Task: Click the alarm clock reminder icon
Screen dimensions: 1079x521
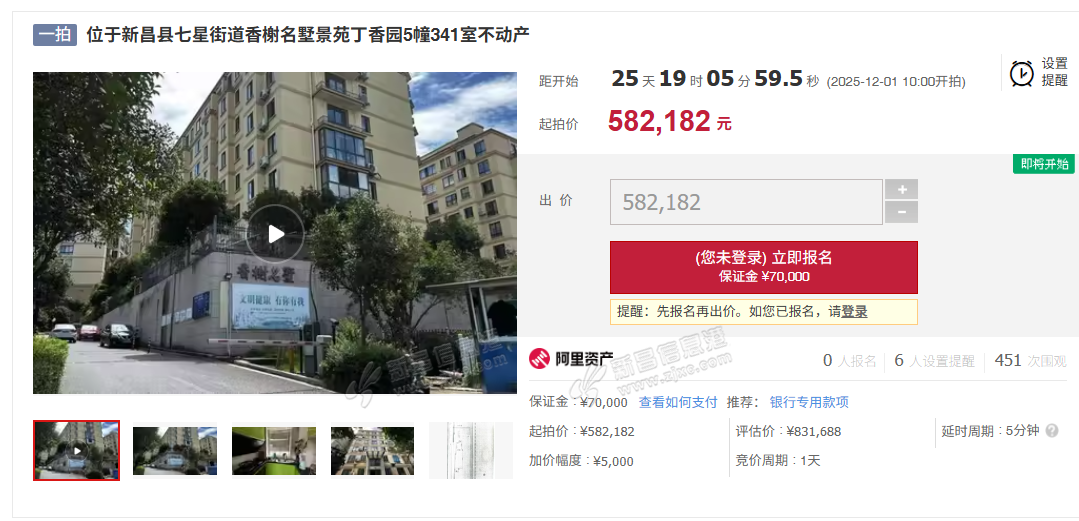Action: 1021,73
